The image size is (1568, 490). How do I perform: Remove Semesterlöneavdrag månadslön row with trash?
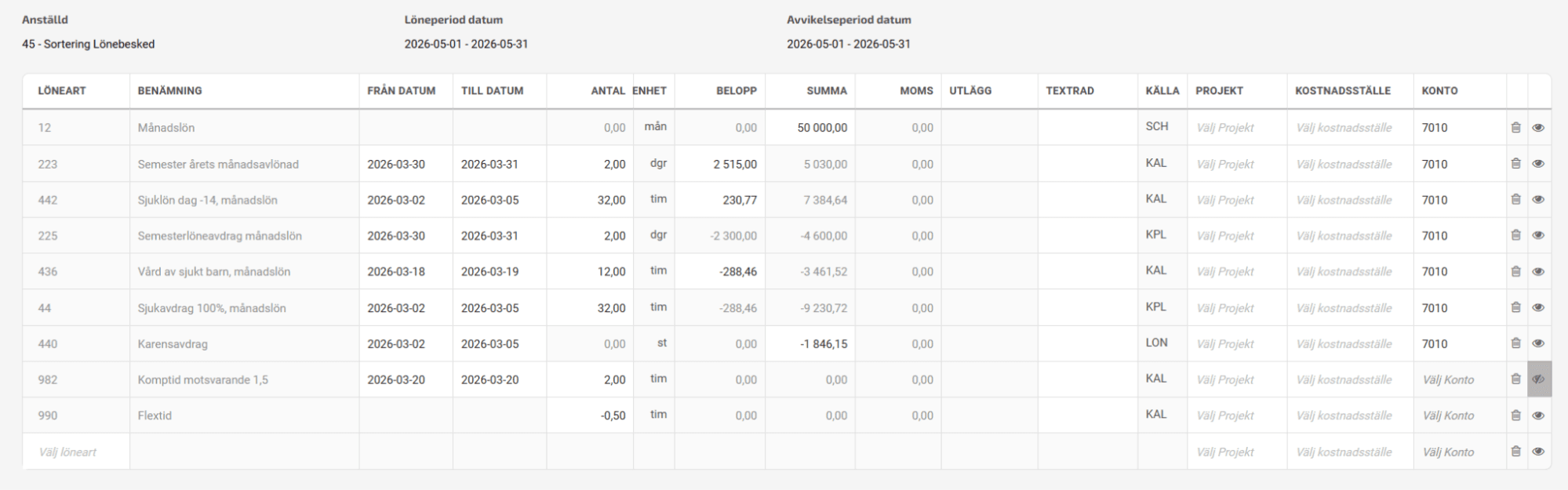pyautogui.click(x=1515, y=235)
